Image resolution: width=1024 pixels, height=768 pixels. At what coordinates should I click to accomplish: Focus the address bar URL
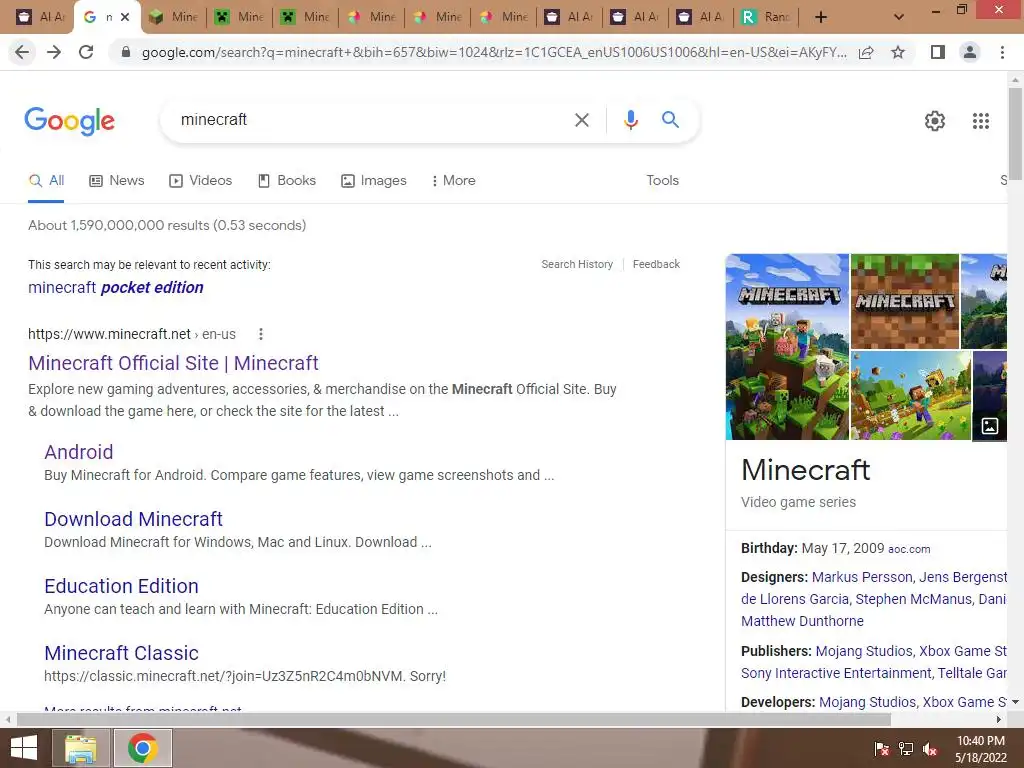pyautogui.click(x=494, y=52)
